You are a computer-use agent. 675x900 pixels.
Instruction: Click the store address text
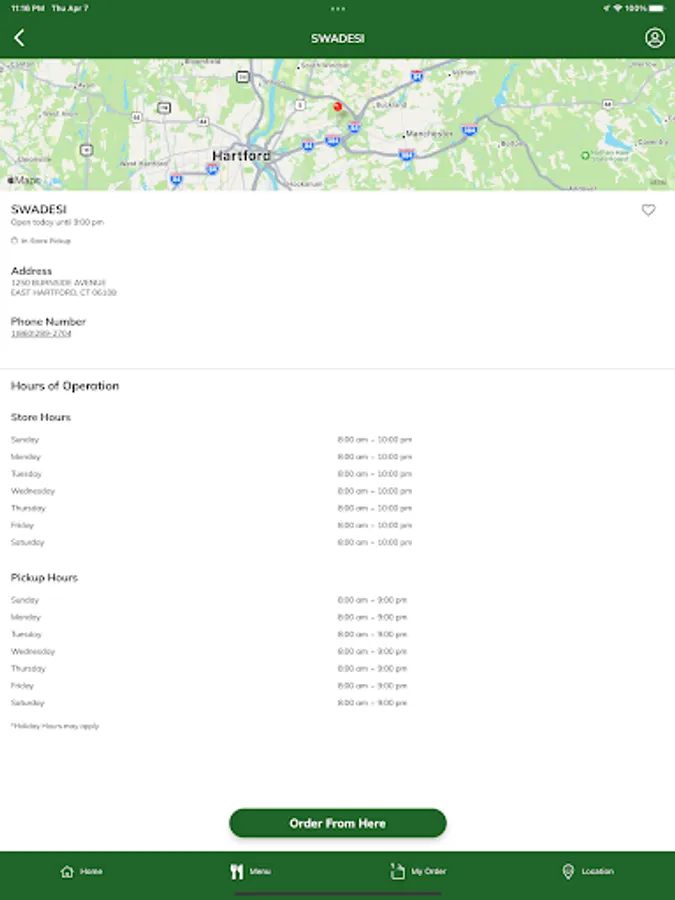(63, 288)
